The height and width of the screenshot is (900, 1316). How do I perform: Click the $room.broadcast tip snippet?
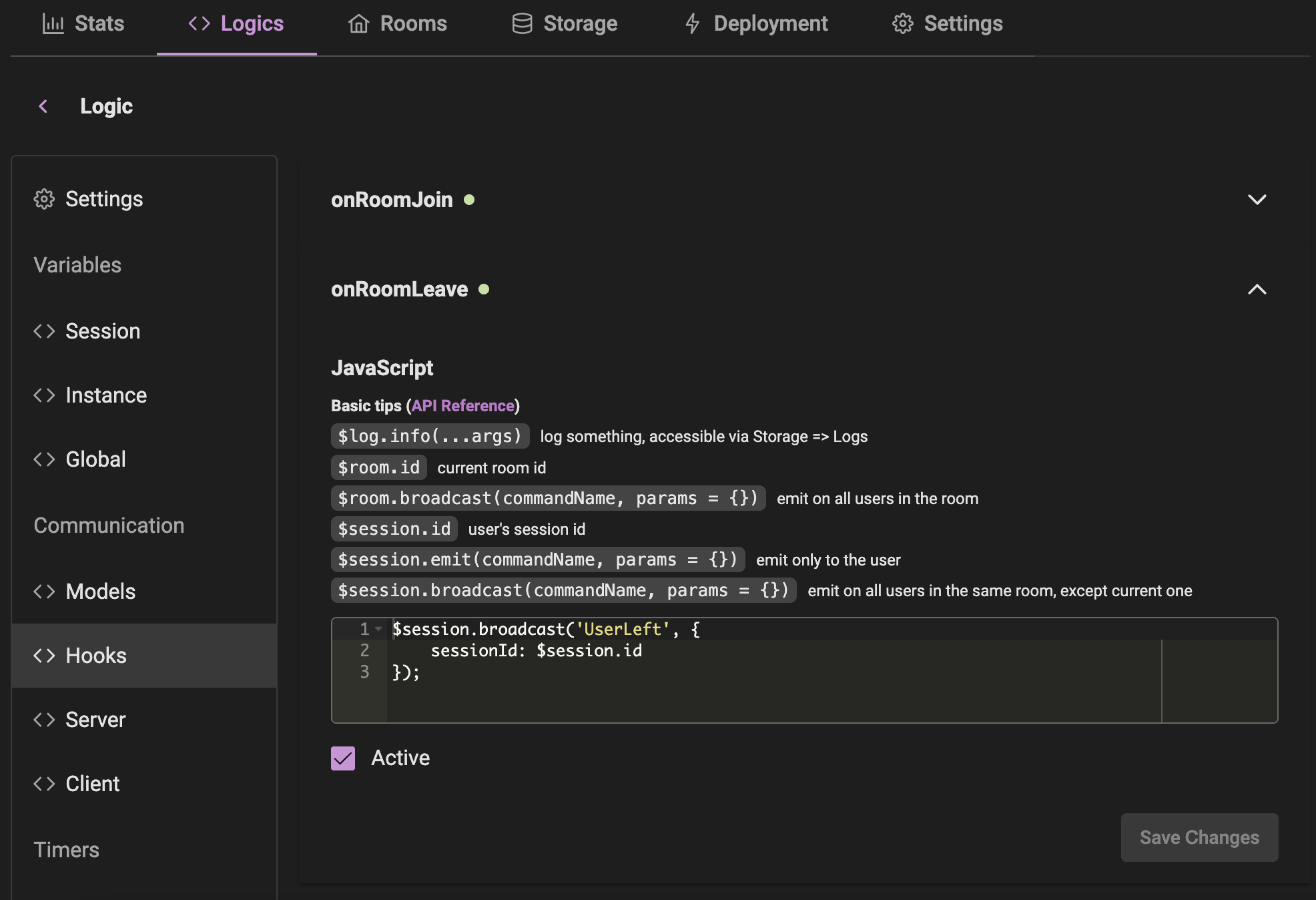pyautogui.click(x=548, y=498)
